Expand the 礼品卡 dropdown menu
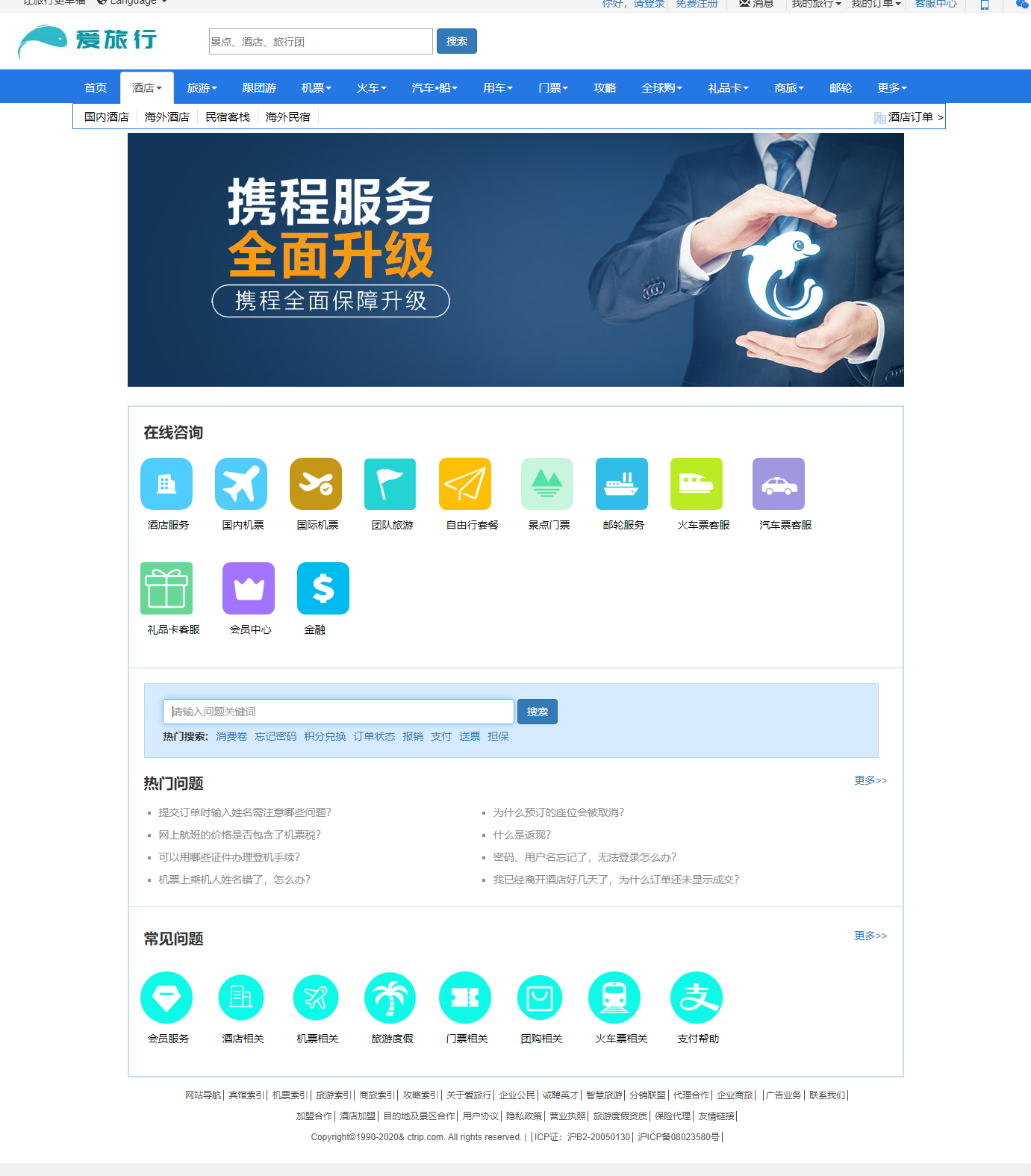 729,87
